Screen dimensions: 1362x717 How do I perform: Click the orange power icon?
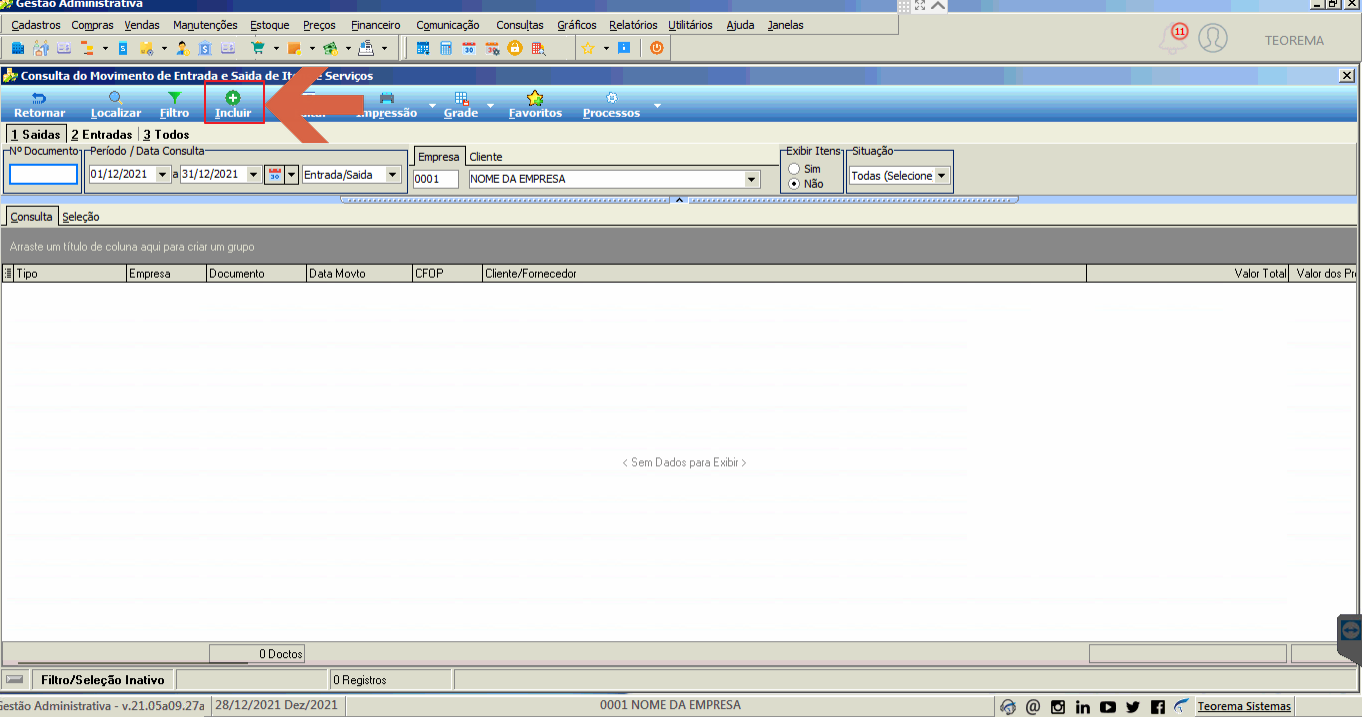point(657,47)
